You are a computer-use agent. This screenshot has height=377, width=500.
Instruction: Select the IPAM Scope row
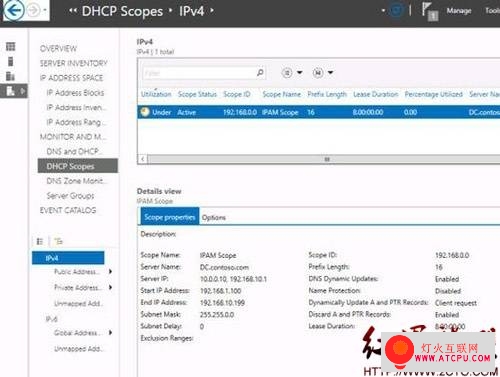(x=319, y=112)
